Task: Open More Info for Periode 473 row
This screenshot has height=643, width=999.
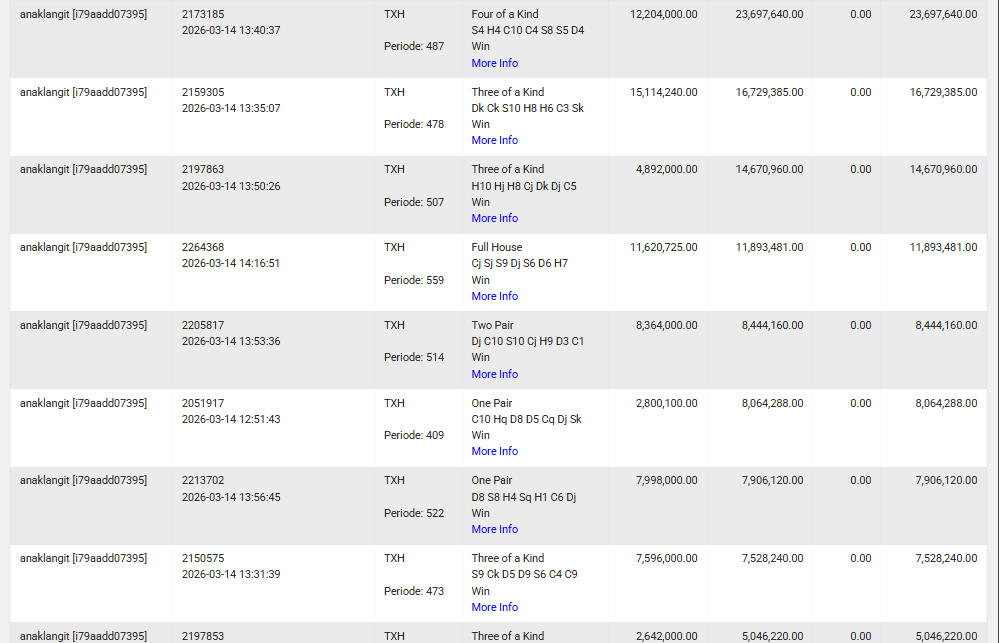Action: (494, 607)
